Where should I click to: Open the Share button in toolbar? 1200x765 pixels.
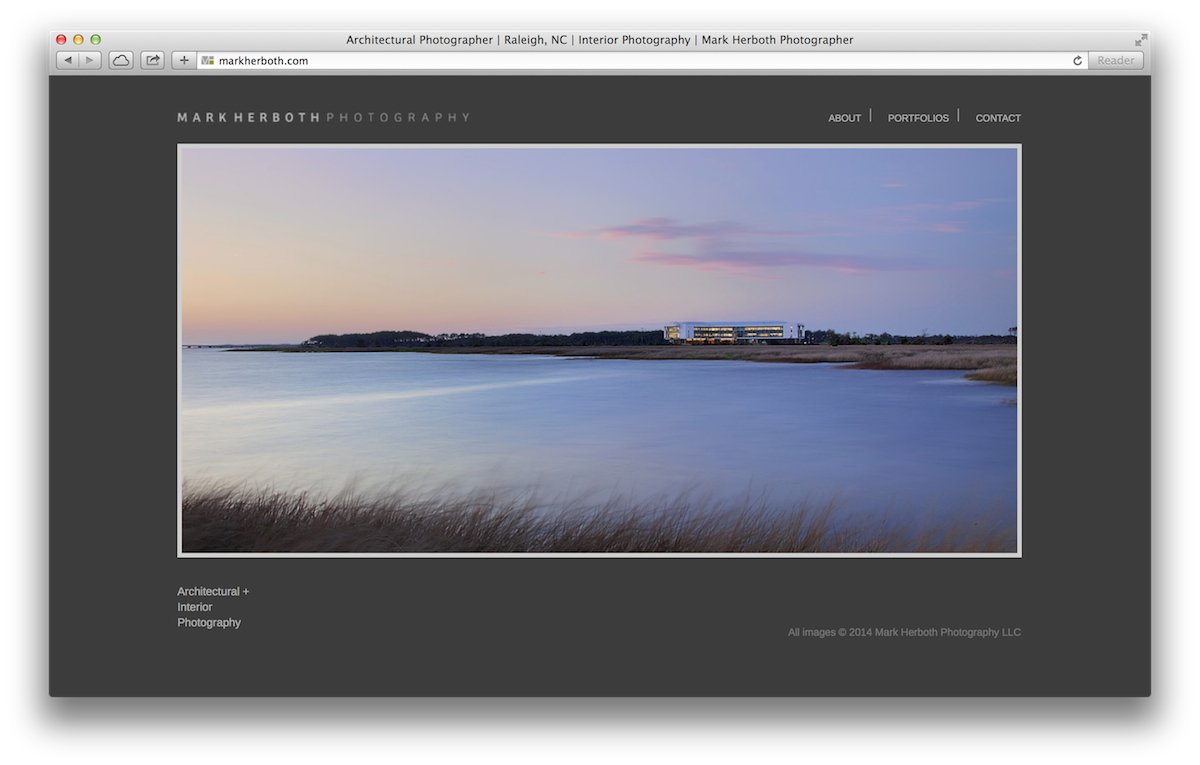tap(152, 60)
